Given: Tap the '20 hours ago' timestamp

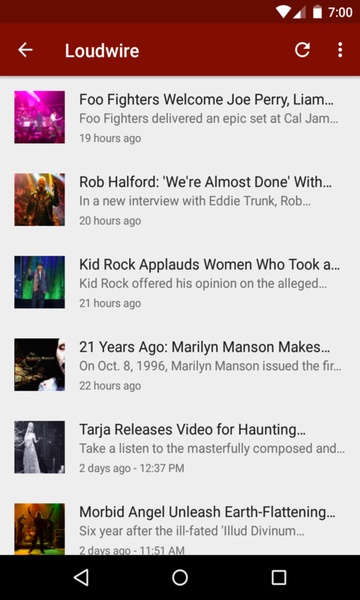Looking at the screenshot, I should (110, 221).
